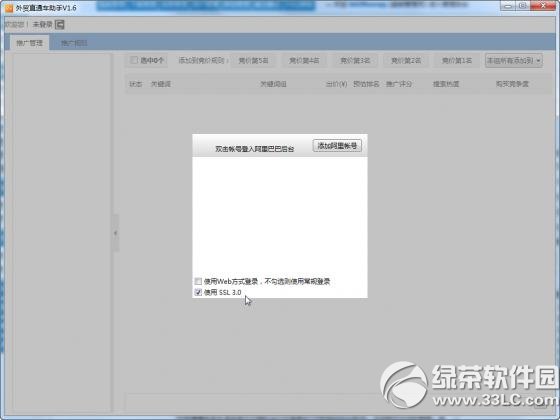Click the empty account list area in dialog
The height and width of the screenshot is (420, 560).
(x=280, y=216)
